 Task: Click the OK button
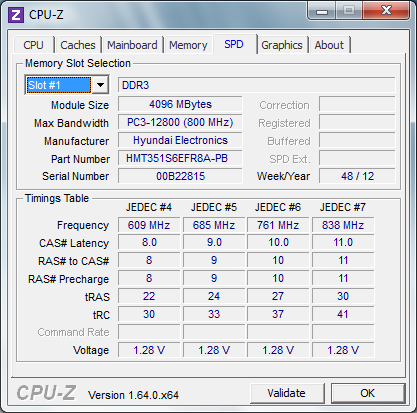[368, 393]
